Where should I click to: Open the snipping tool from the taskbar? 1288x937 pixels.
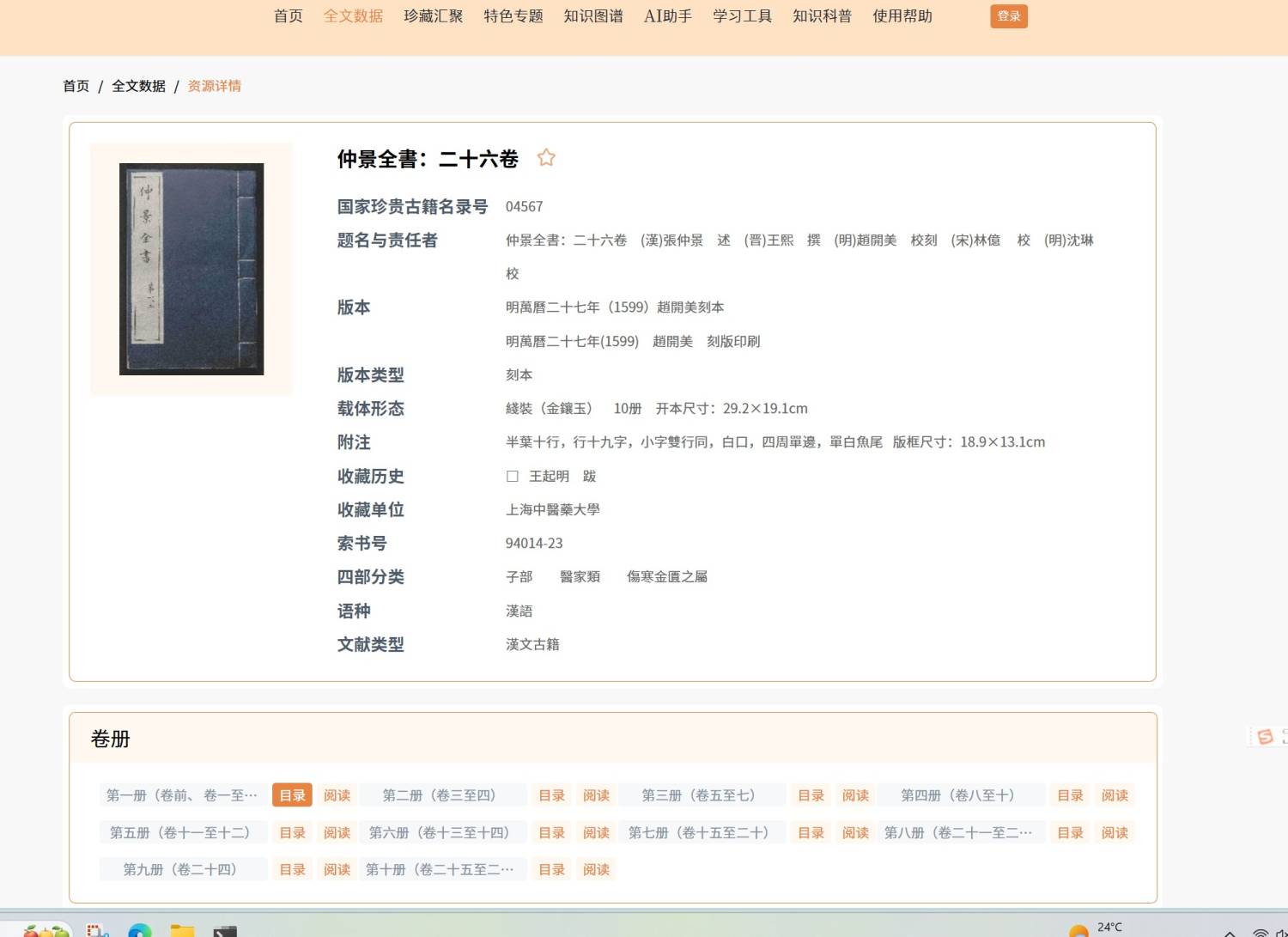(97, 932)
